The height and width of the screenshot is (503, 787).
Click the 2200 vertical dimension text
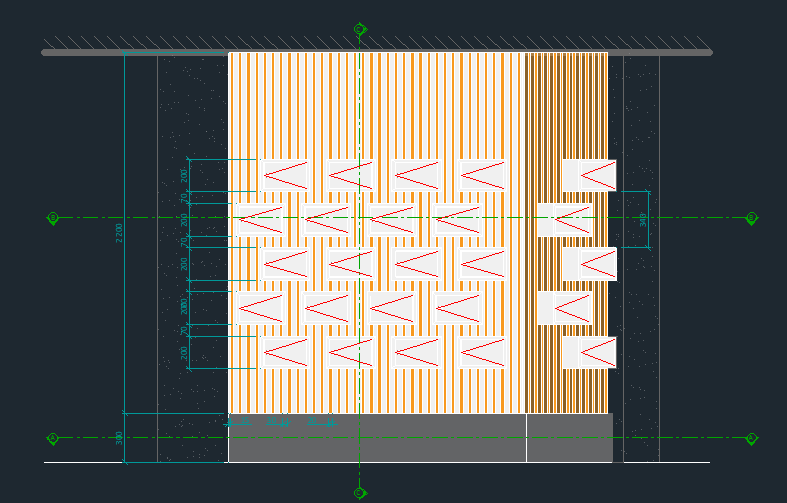pyautogui.click(x=119, y=232)
